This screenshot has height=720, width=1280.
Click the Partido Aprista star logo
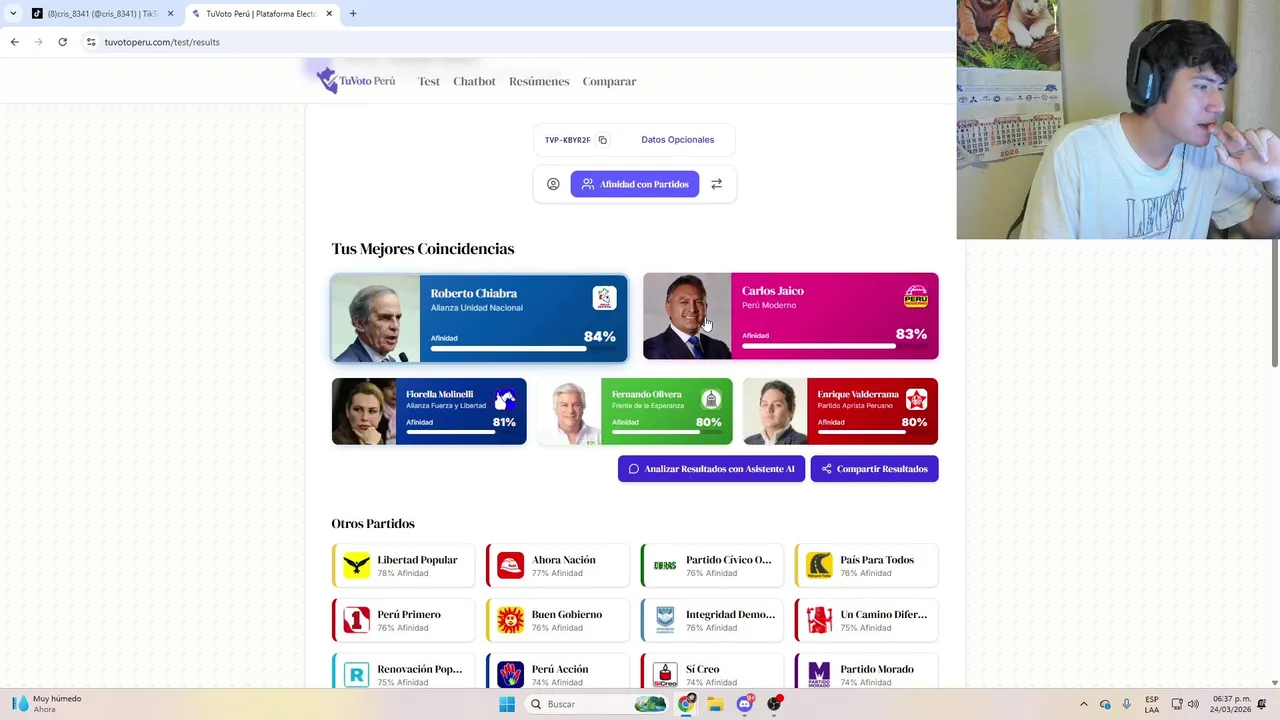tap(916, 400)
